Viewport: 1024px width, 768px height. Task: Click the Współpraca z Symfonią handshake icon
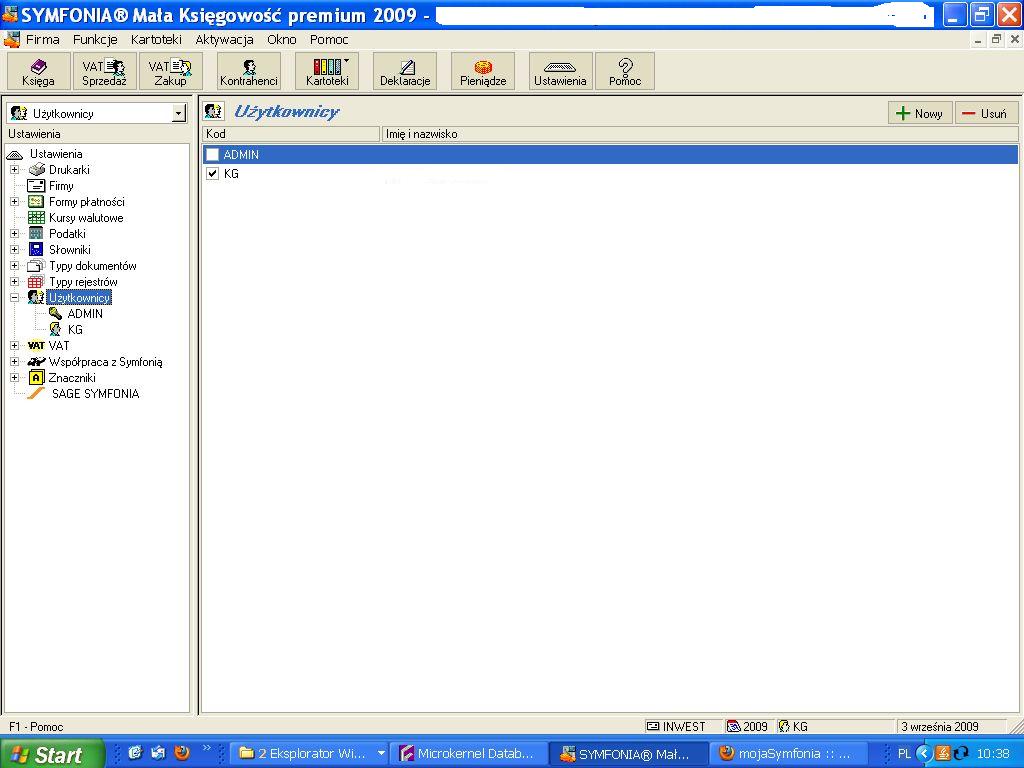pos(36,362)
